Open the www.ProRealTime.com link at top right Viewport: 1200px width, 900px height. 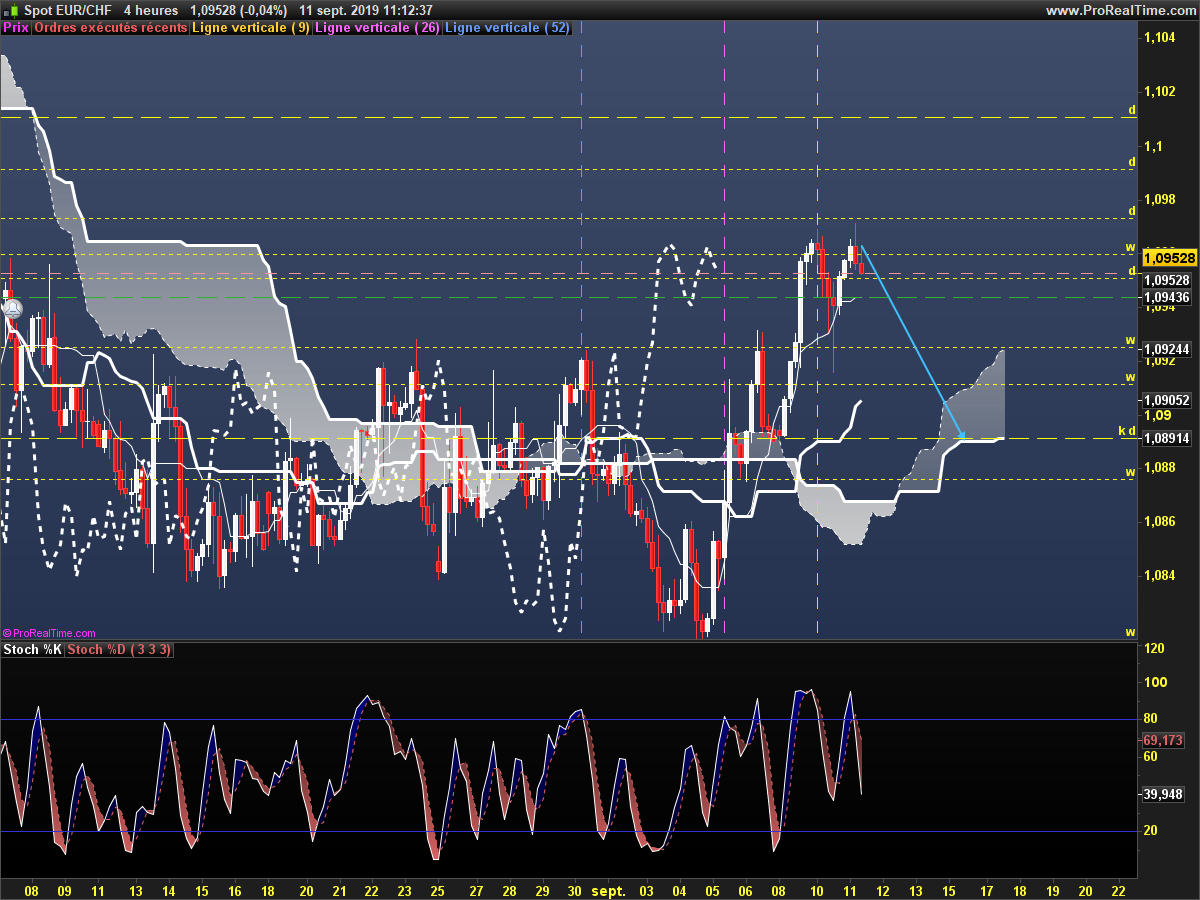pyautogui.click(x=1120, y=10)
